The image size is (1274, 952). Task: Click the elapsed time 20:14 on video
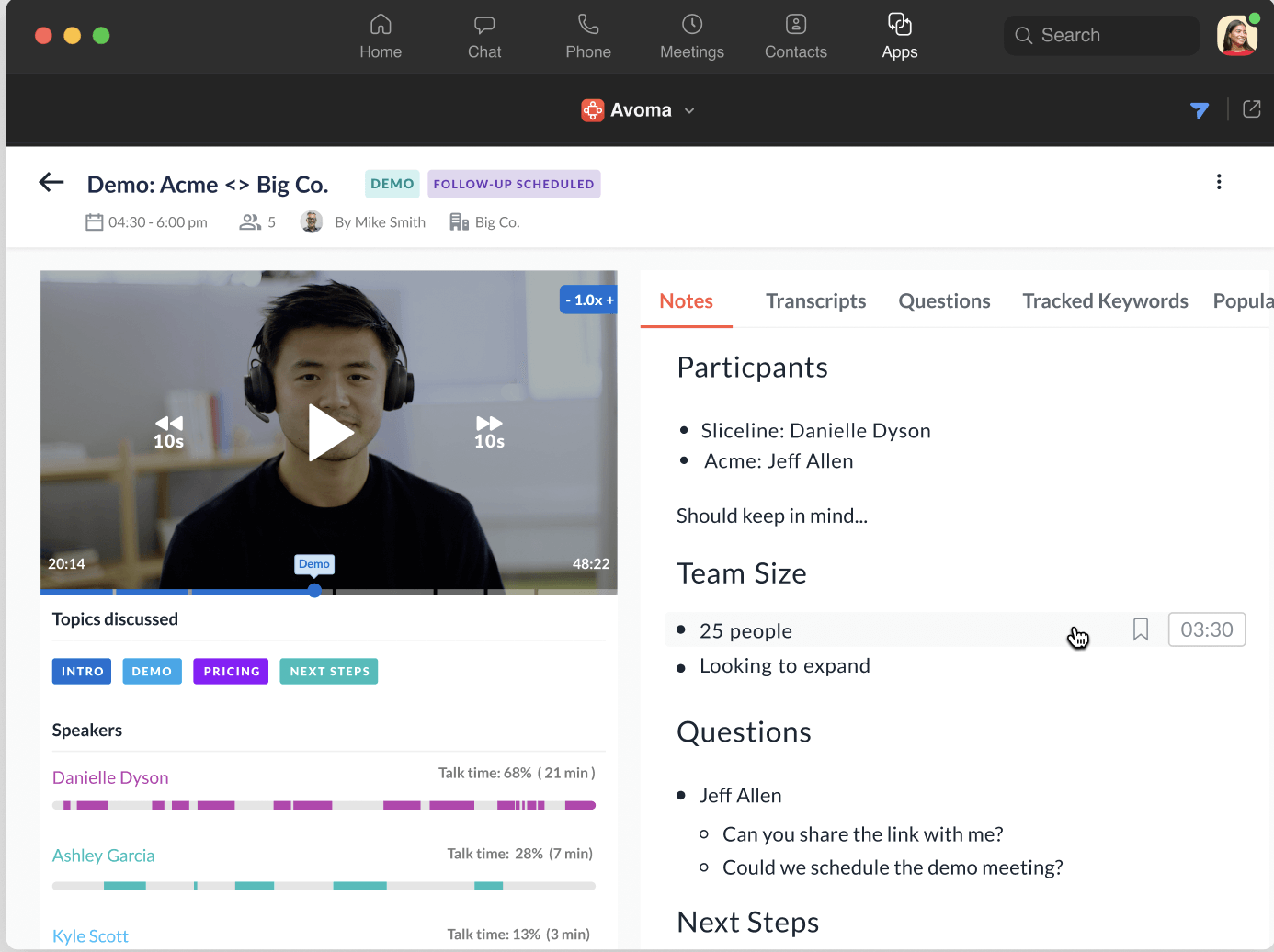point(66,564)
